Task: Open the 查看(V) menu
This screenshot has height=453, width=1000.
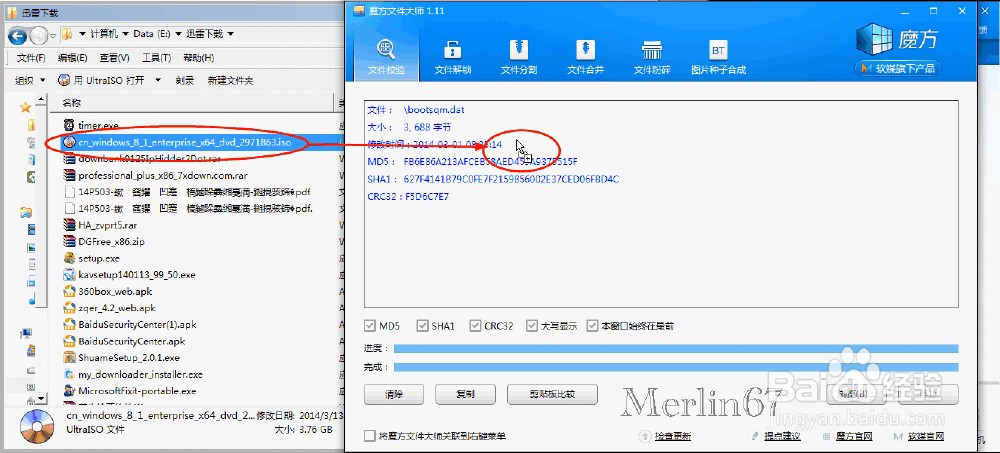Action: click(115, 58)
